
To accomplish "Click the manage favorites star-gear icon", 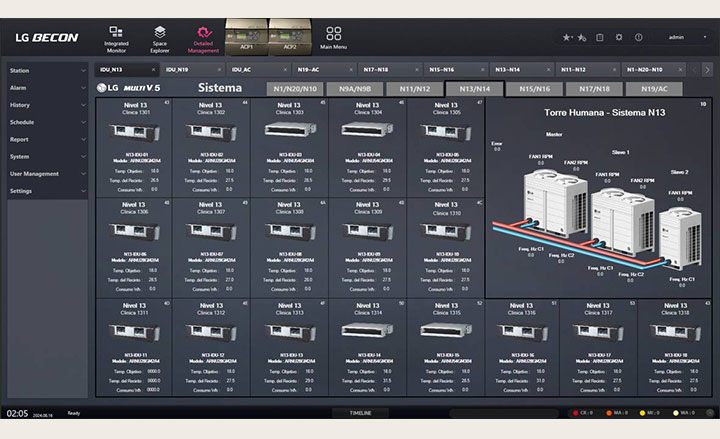I will (582, 37).
